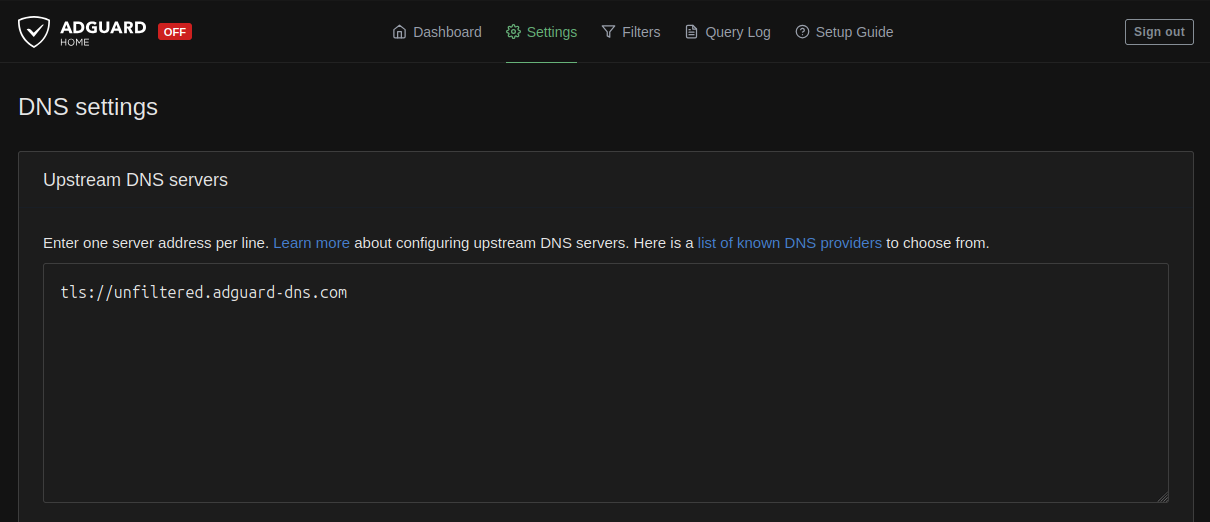Click the Sign out button
Viewport: 1210px width, 522px height.
1159,32
